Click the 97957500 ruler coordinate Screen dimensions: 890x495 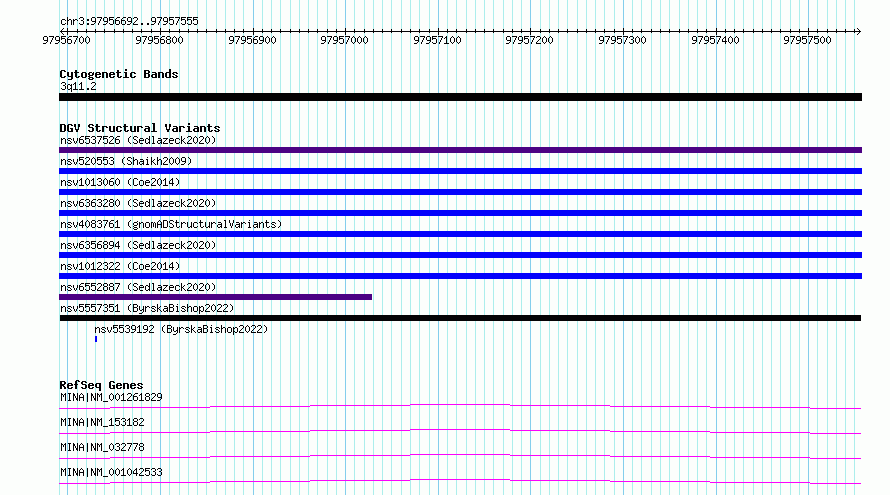[x=807, y=40]
